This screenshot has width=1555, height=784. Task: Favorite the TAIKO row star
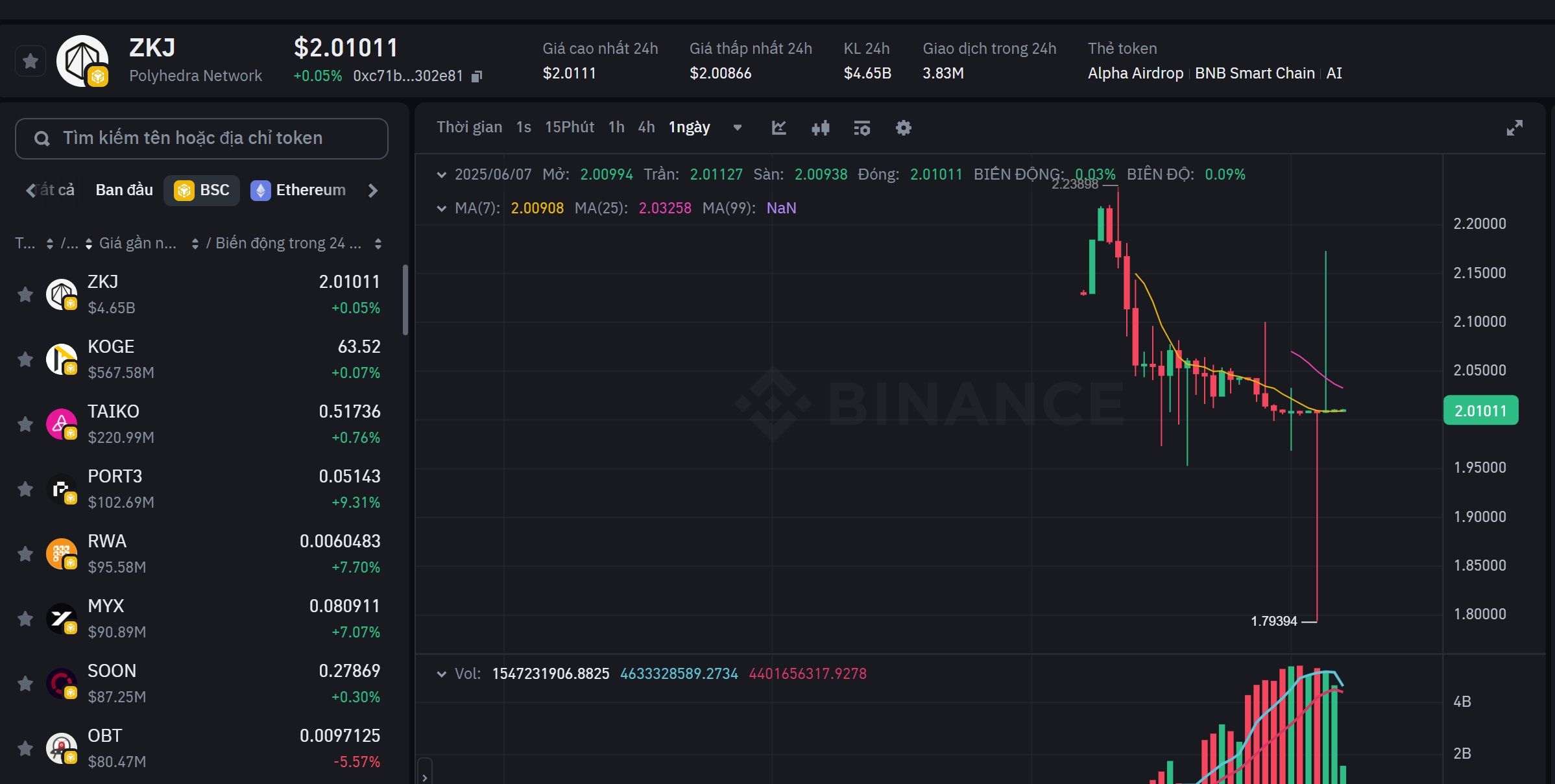click(x=25, y=424)
